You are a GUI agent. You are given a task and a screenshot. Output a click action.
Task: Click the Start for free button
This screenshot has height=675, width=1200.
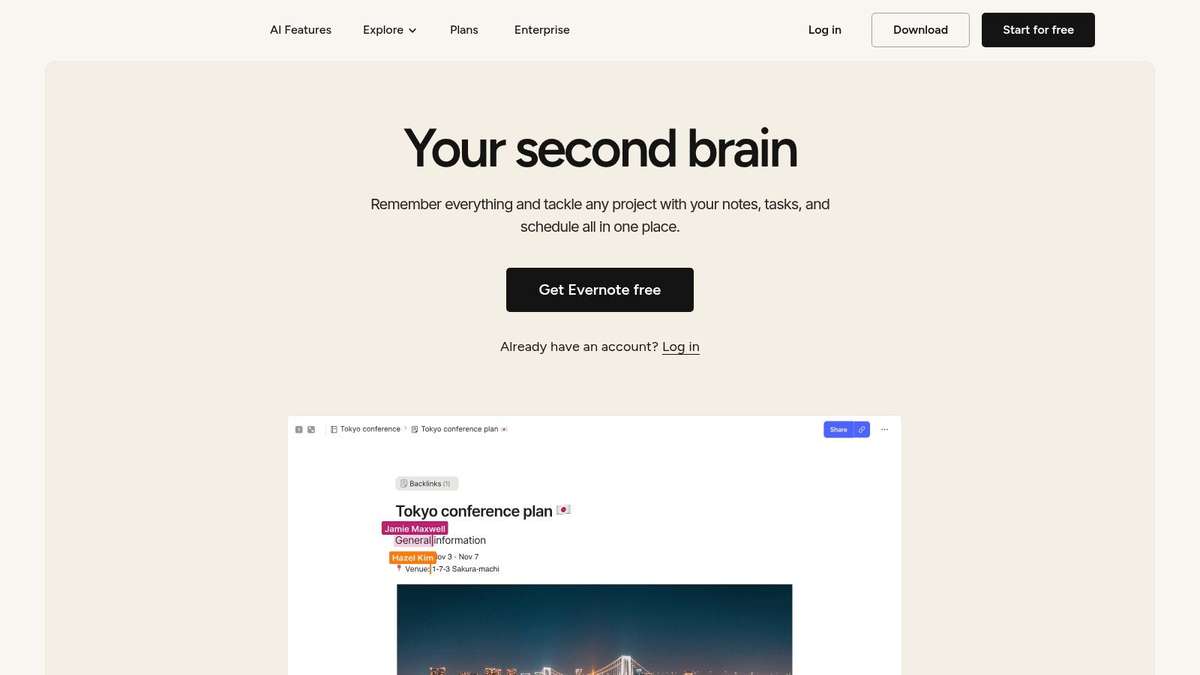[x=1038, y=30]
